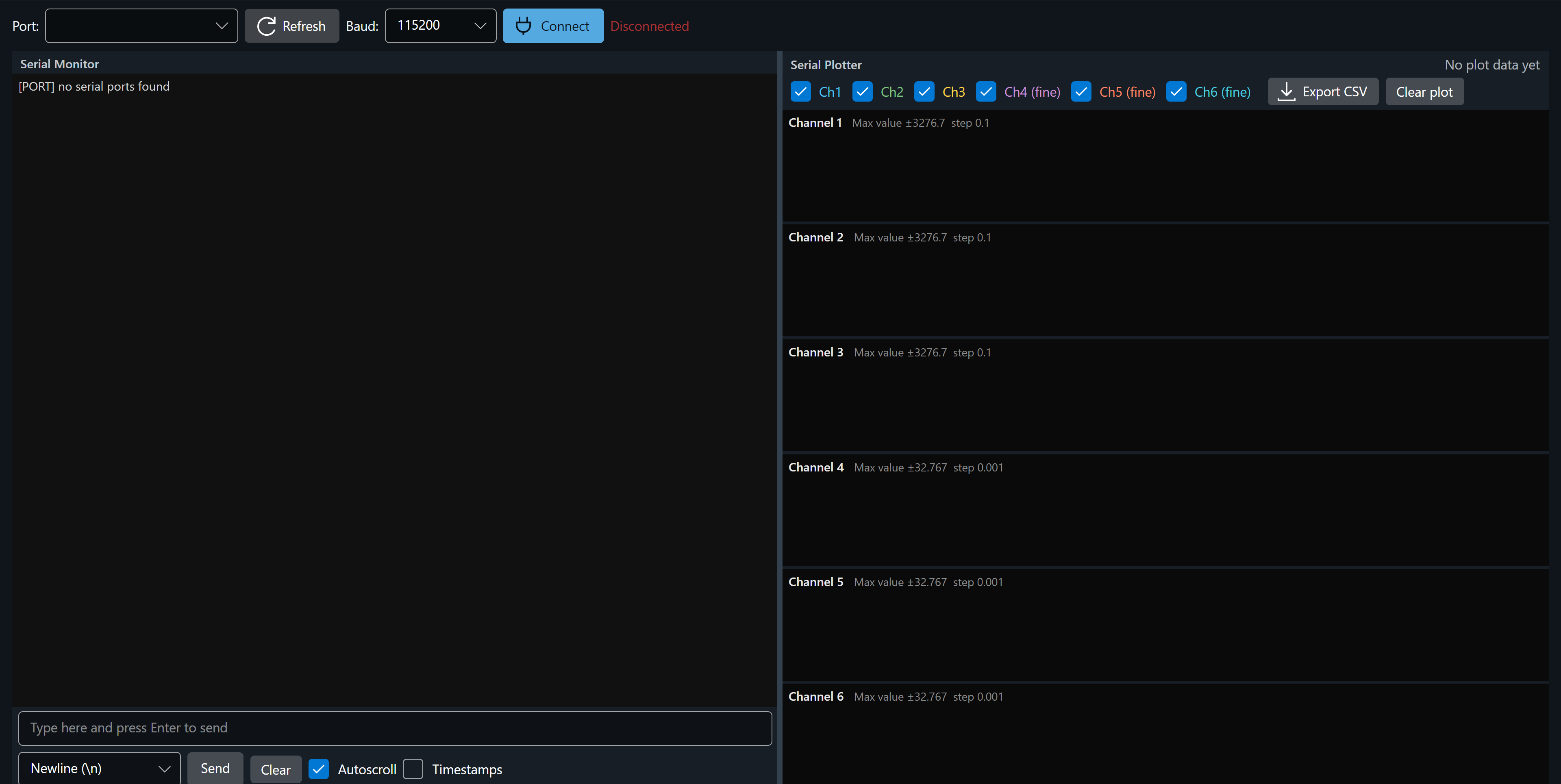Uncheck the Ch3 channel checkbox
Viewport: 1561px width, 784px height.
pos(924,91)
